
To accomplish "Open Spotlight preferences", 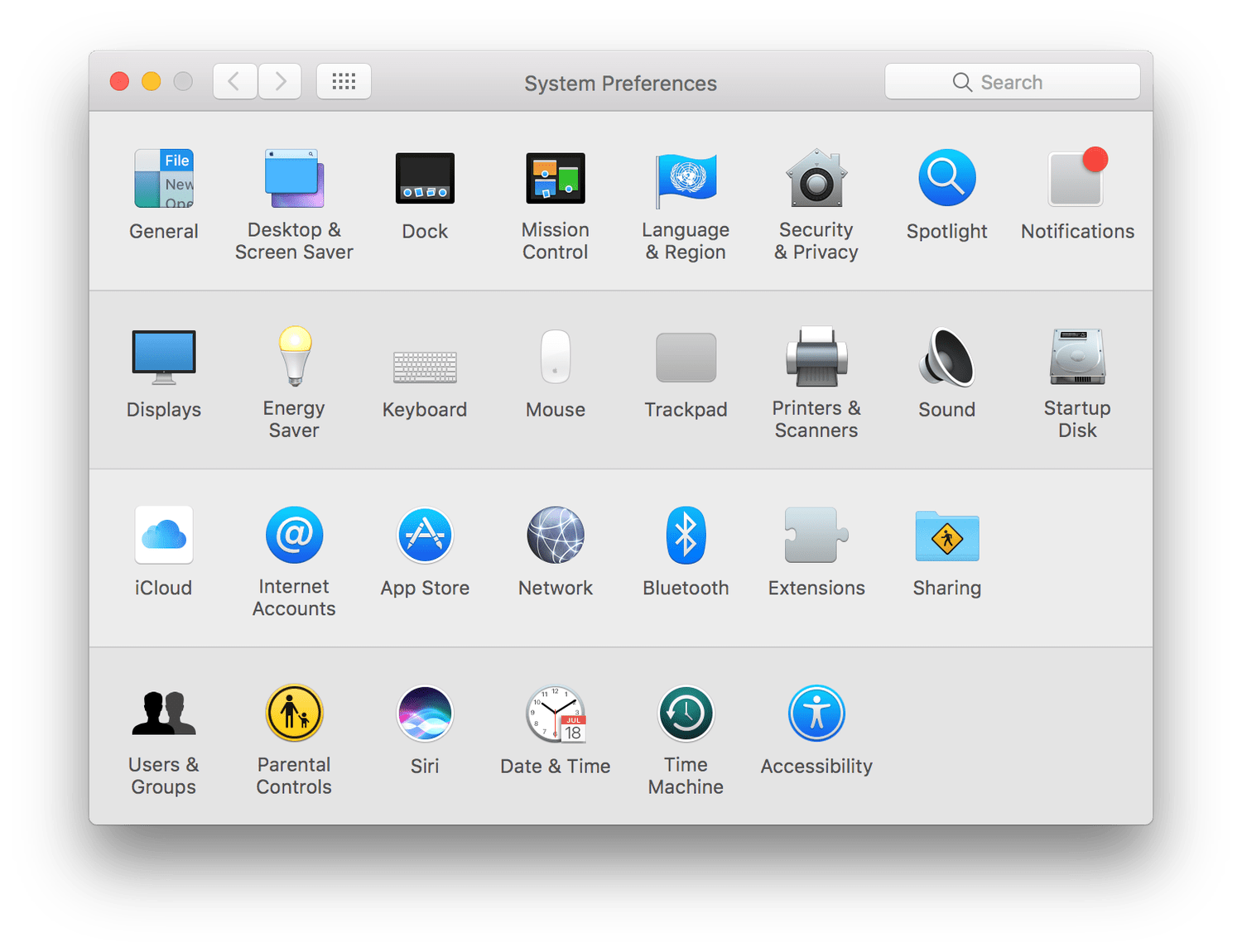I will 946,179.
